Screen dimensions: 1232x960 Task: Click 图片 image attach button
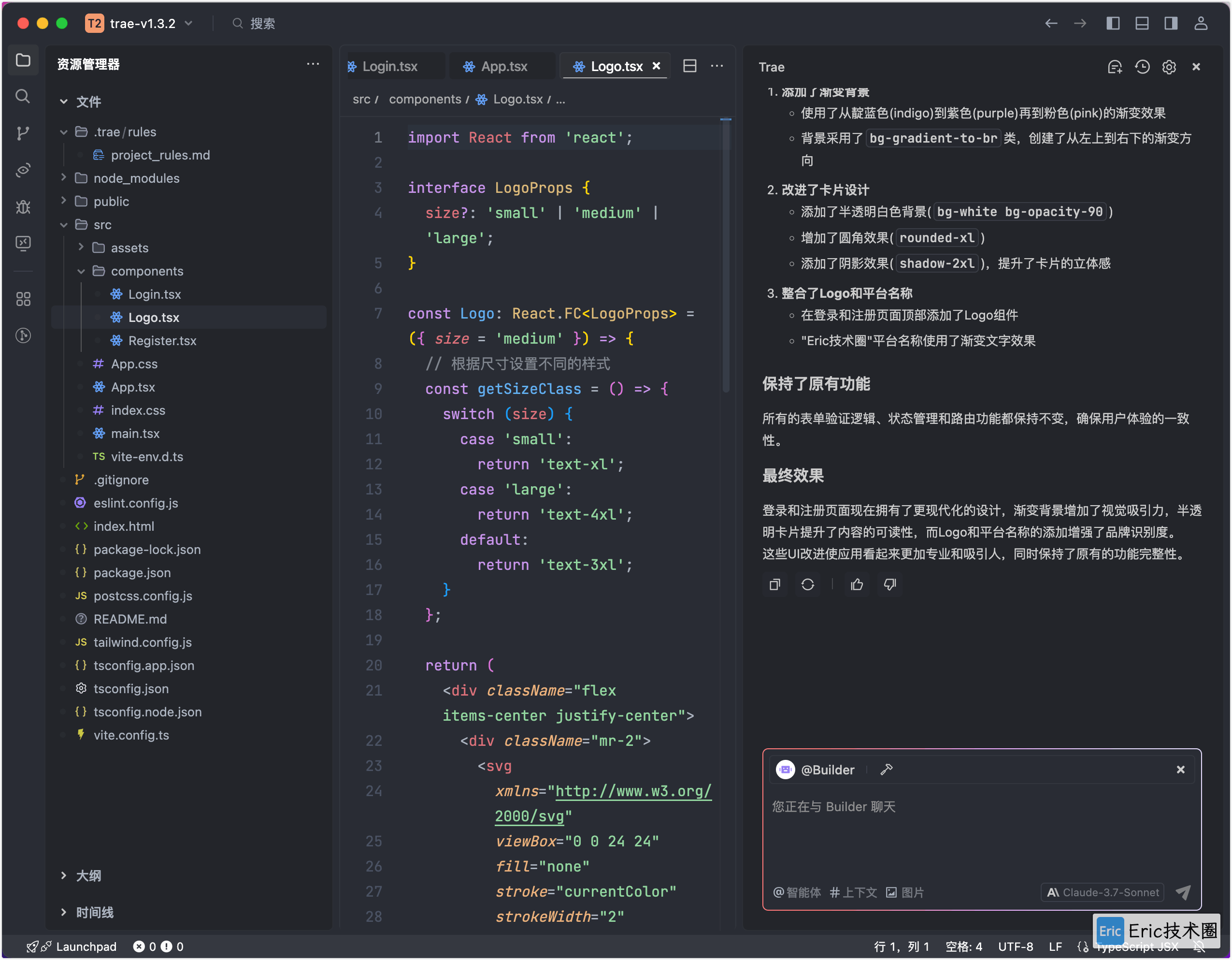(905, 892)
